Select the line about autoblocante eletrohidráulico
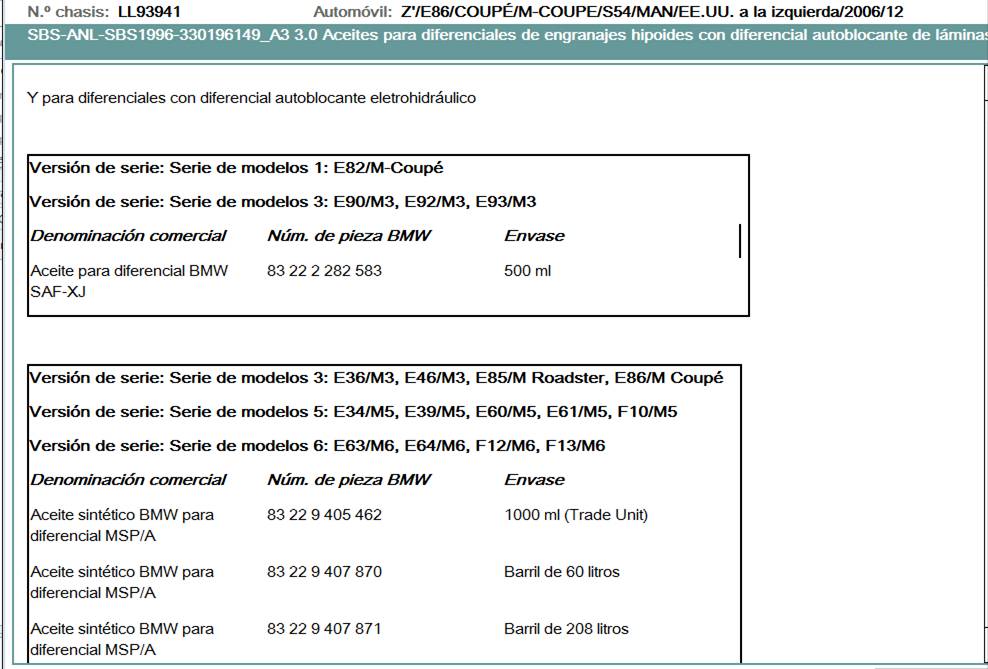988x669 pixels. tap(251, 98)
